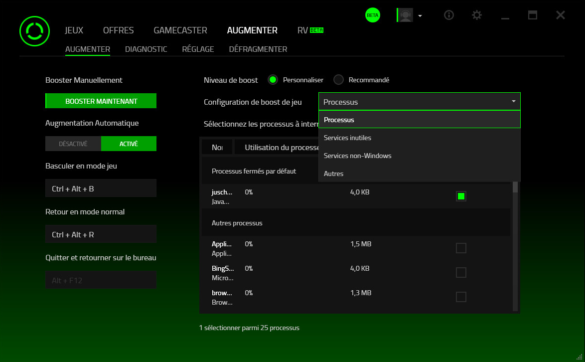Switch to the DÉFRAGMENTER tab
585x362 pixels.
click(258, 49)
